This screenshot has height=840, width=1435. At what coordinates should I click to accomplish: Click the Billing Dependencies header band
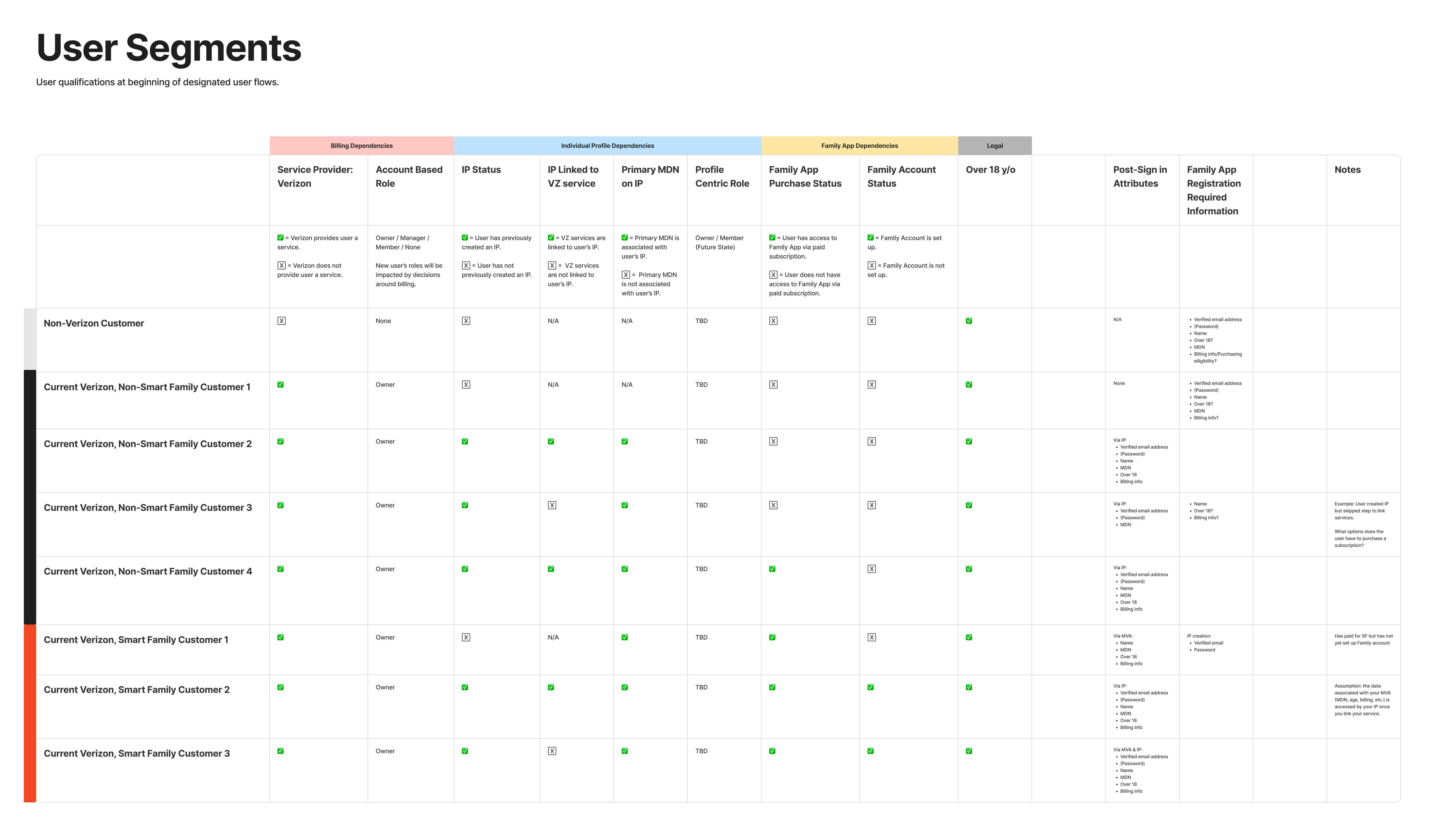(362, 146)
